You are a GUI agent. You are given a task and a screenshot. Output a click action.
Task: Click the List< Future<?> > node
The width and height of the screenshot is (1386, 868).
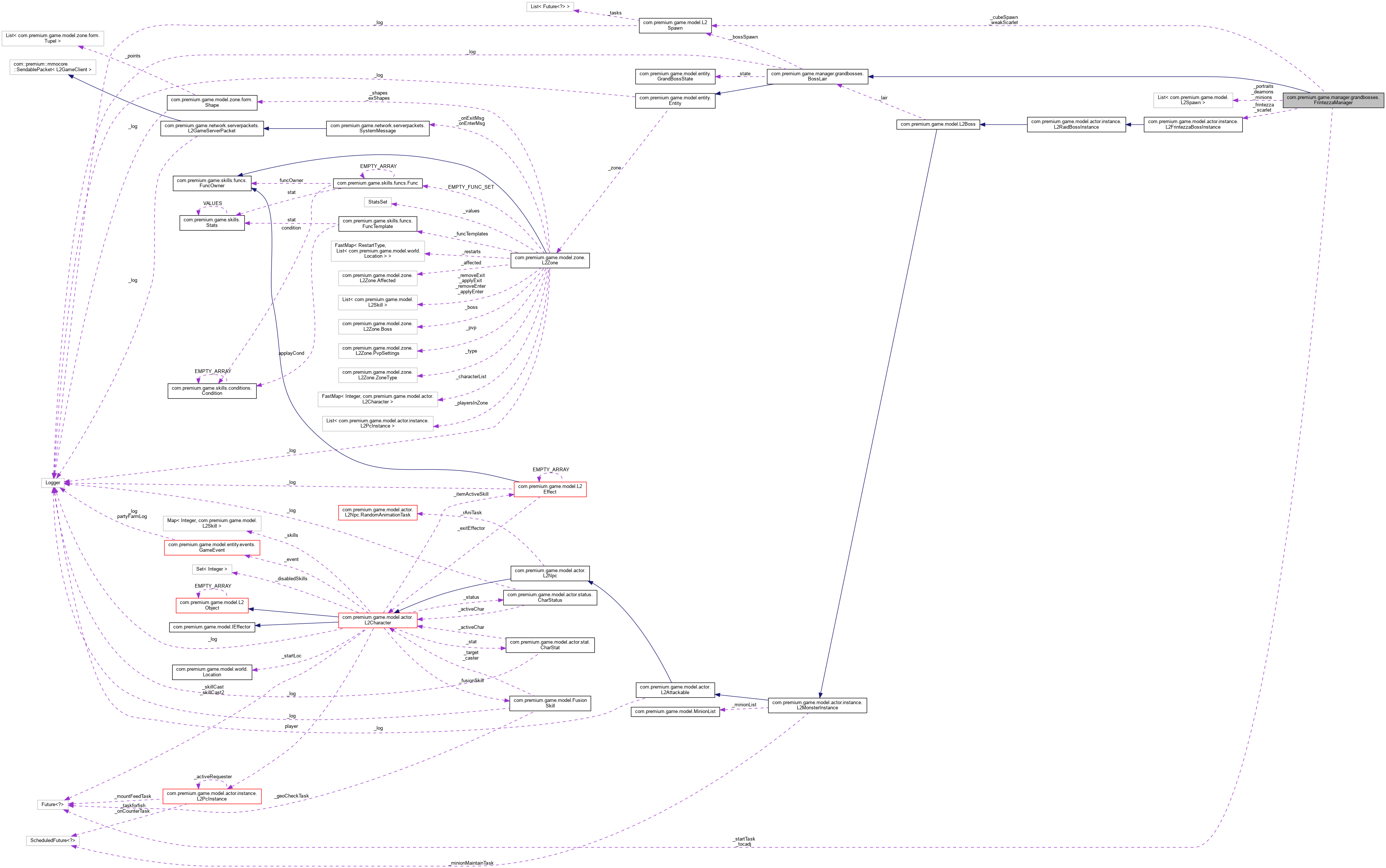[550, 6]
